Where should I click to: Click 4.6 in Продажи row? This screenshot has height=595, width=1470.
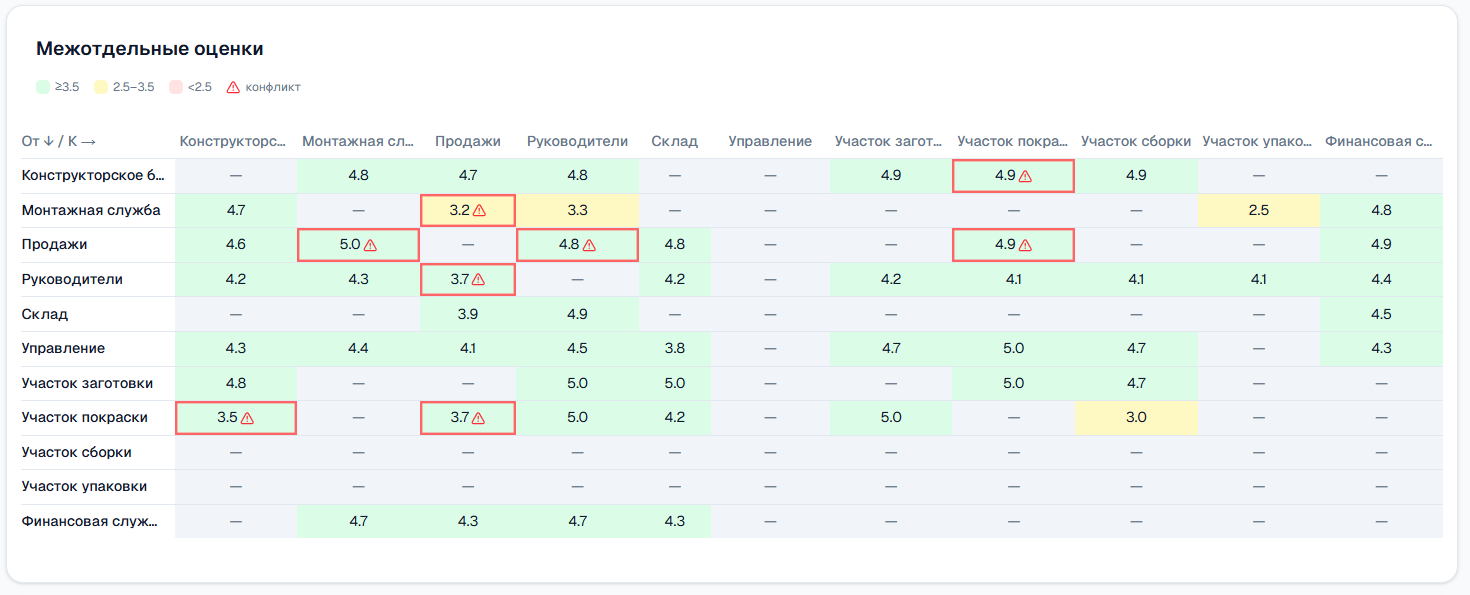236,245
